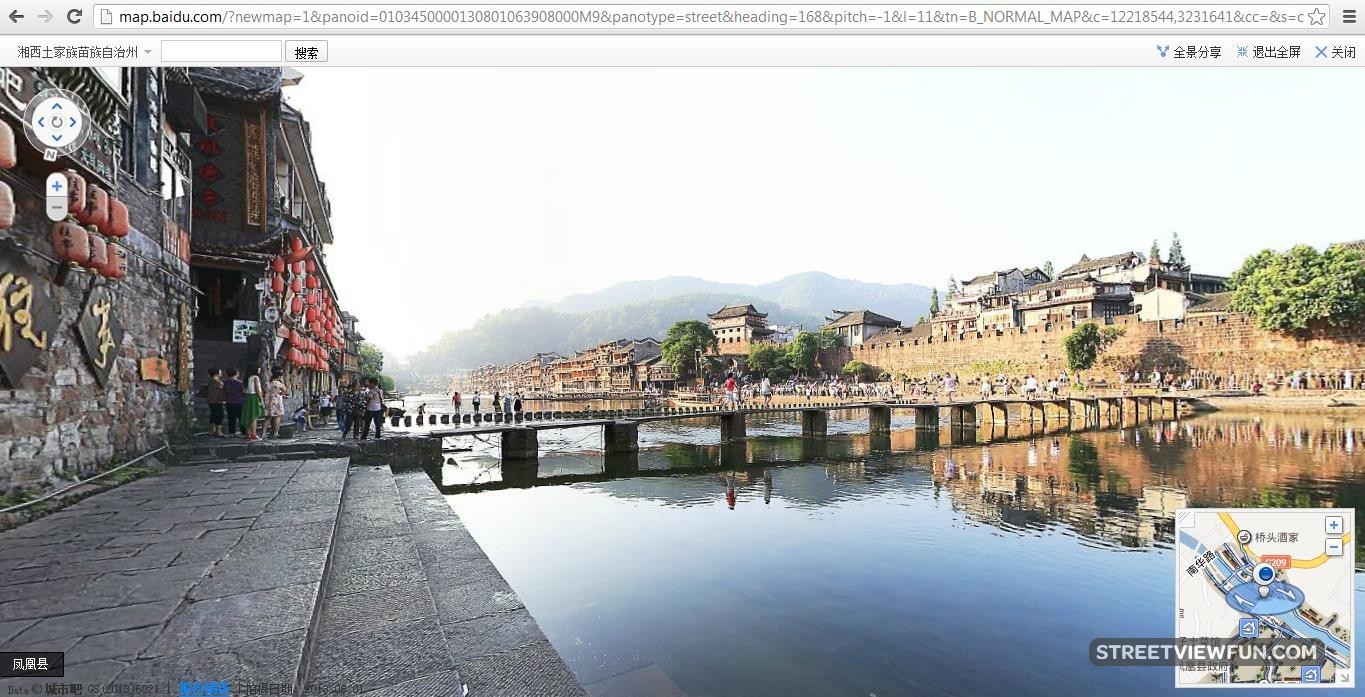The height and width of the screenshot is (697, 1365).
Task: Click the rotate icon at the compass center
Action: coord(57,122)
